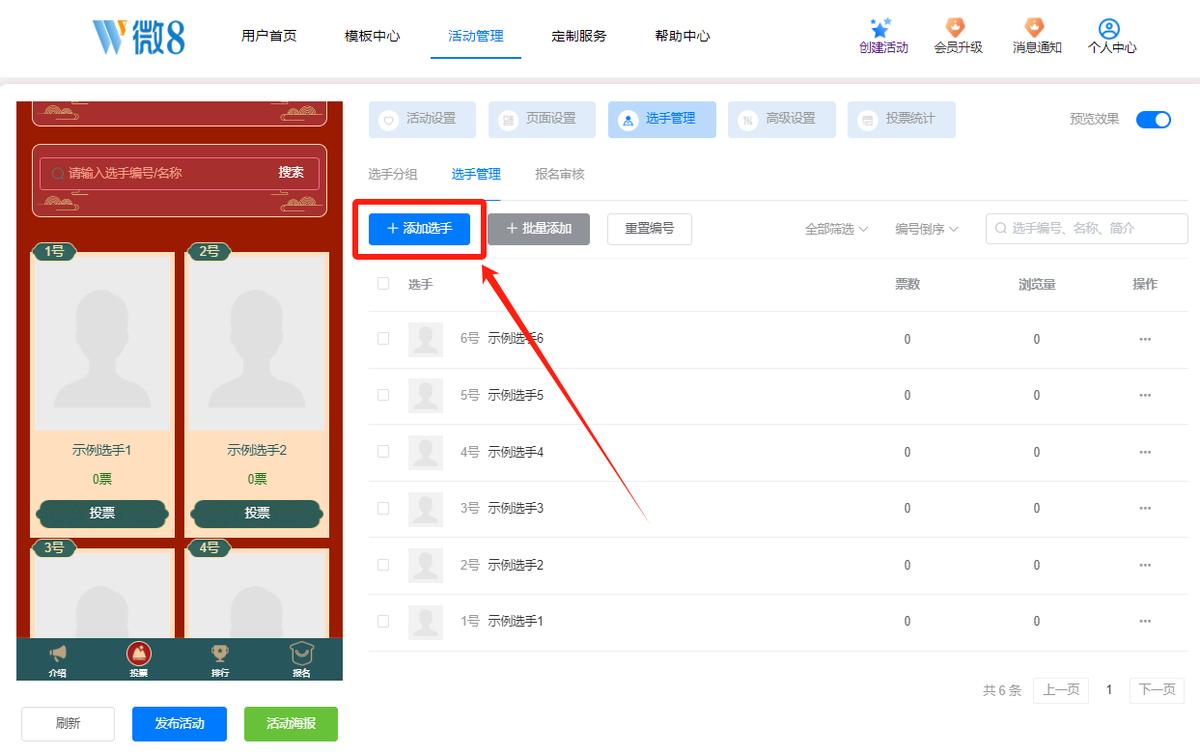Switch to the 选手管理 main tab

pyautogui.click(x=662, y=119)
